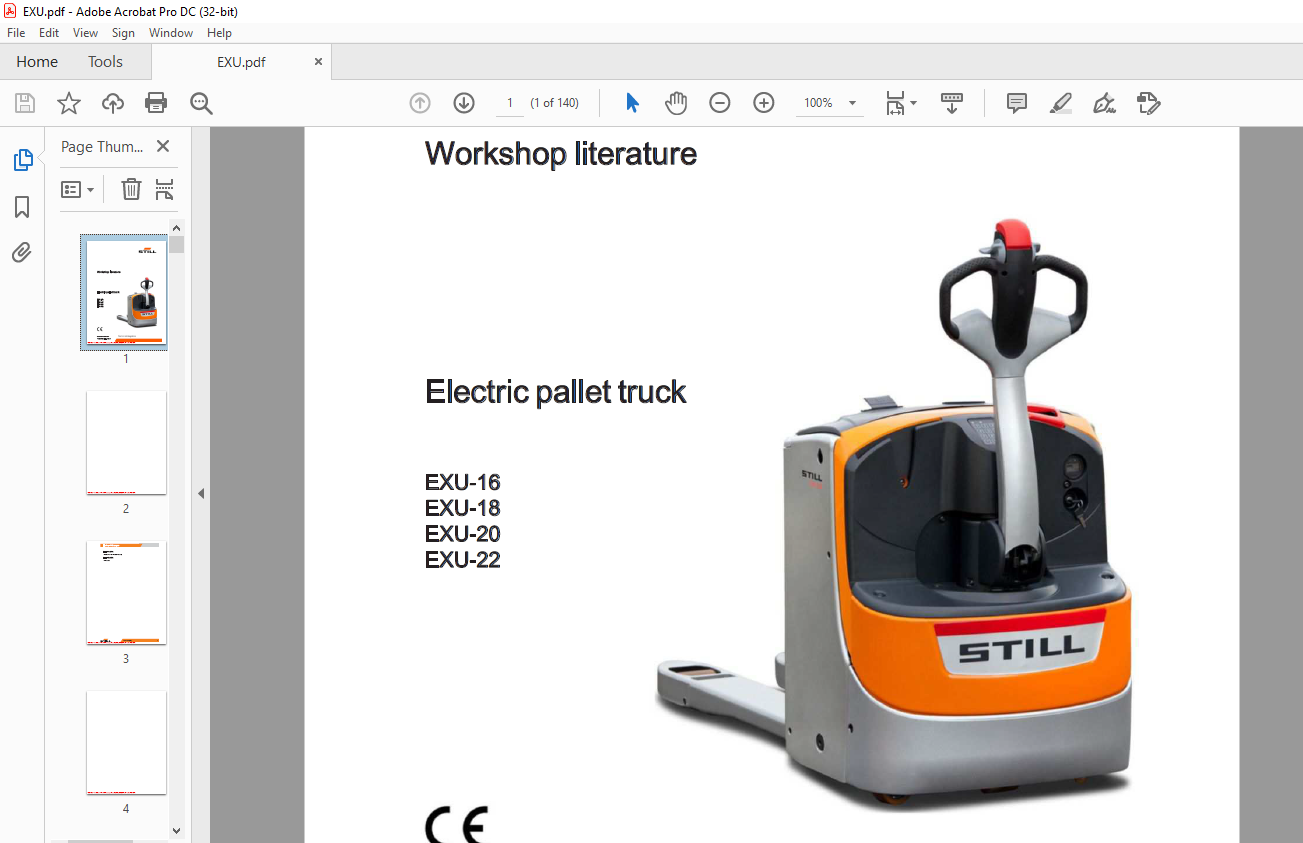Zoom in with plus icon
The height and width of the screenshot is (843, 1303).
(764, 103)
